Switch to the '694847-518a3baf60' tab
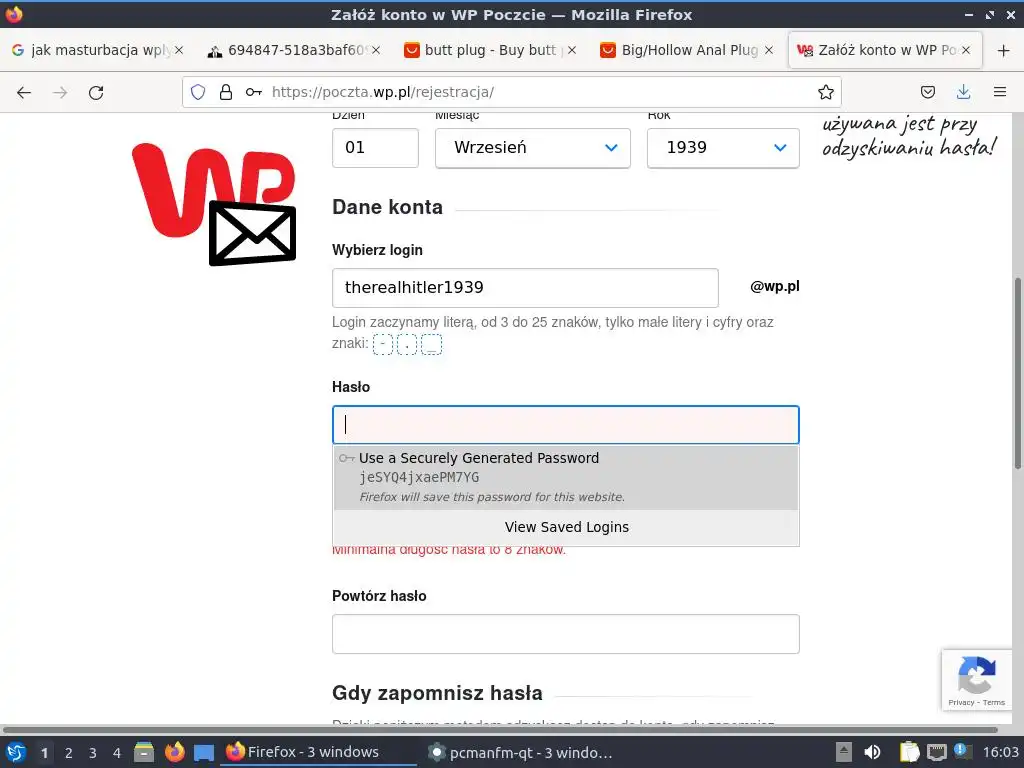Image resolution: width=1024 pixels, height=768 pixels. click(x=294, y=50)
